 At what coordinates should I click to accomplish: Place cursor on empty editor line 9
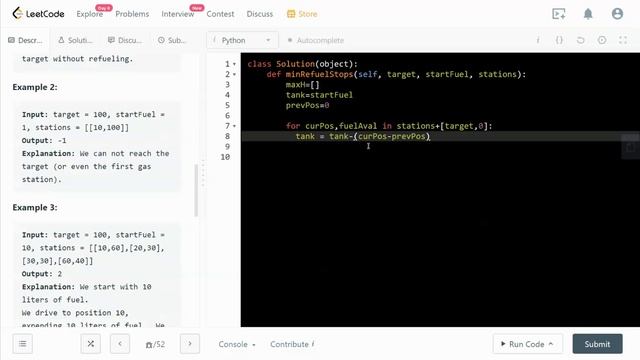tap(440, 147)
